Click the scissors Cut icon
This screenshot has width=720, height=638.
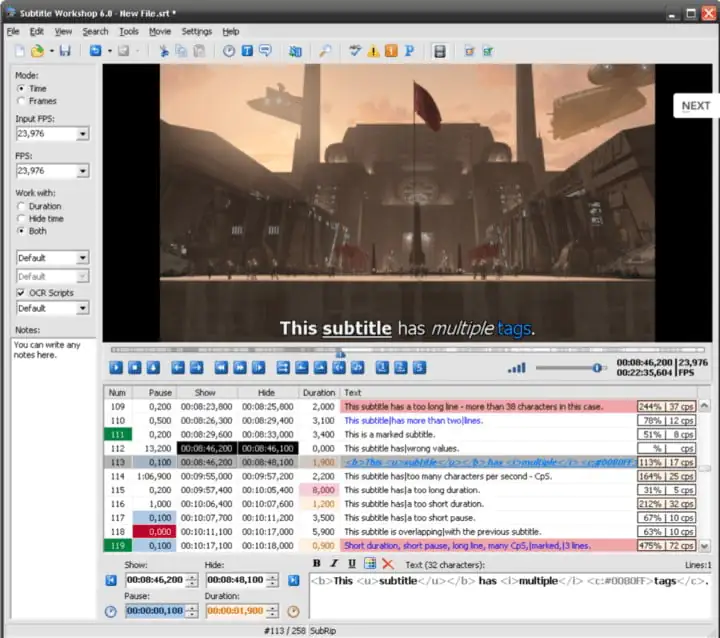(164, 51)
